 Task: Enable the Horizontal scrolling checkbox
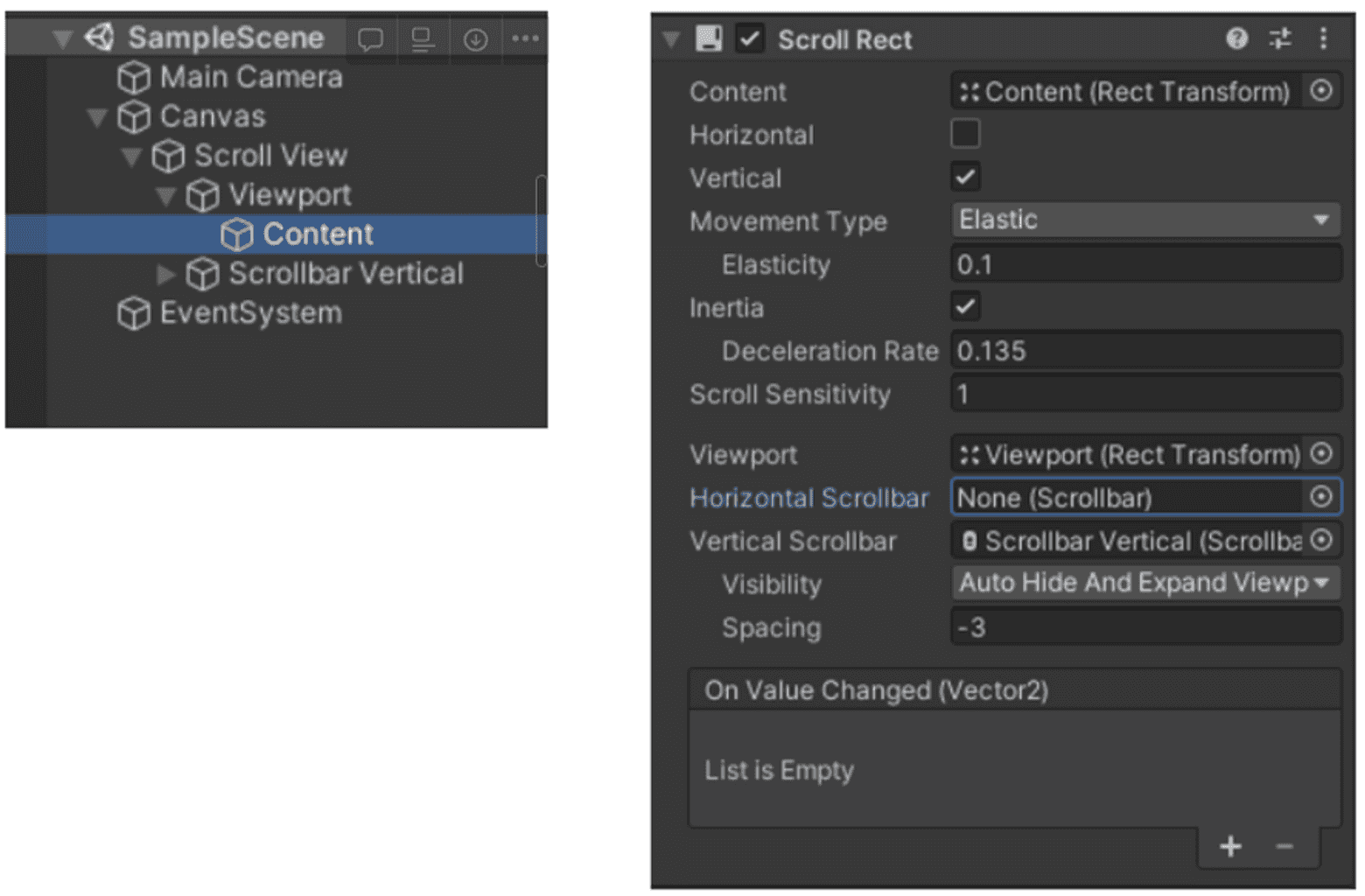[x=965, y=135]
